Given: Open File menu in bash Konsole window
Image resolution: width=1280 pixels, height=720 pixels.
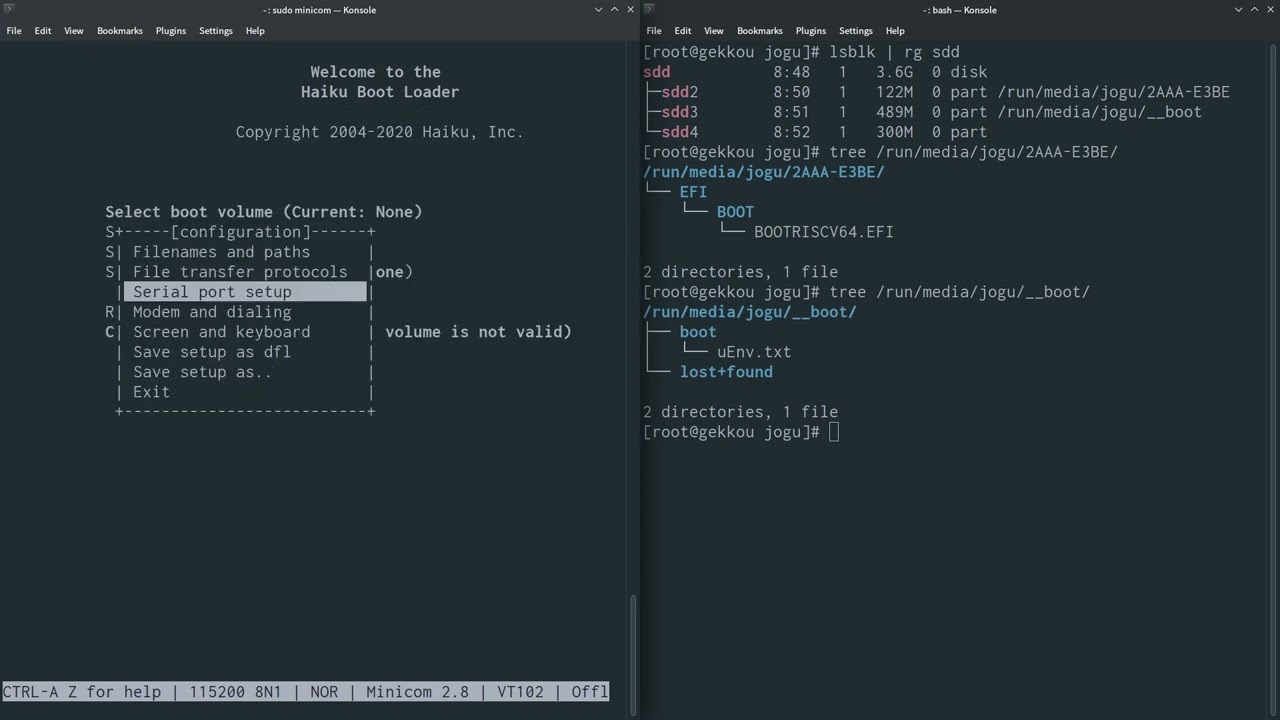Looking at the screenshot, I should coord(654,31).
